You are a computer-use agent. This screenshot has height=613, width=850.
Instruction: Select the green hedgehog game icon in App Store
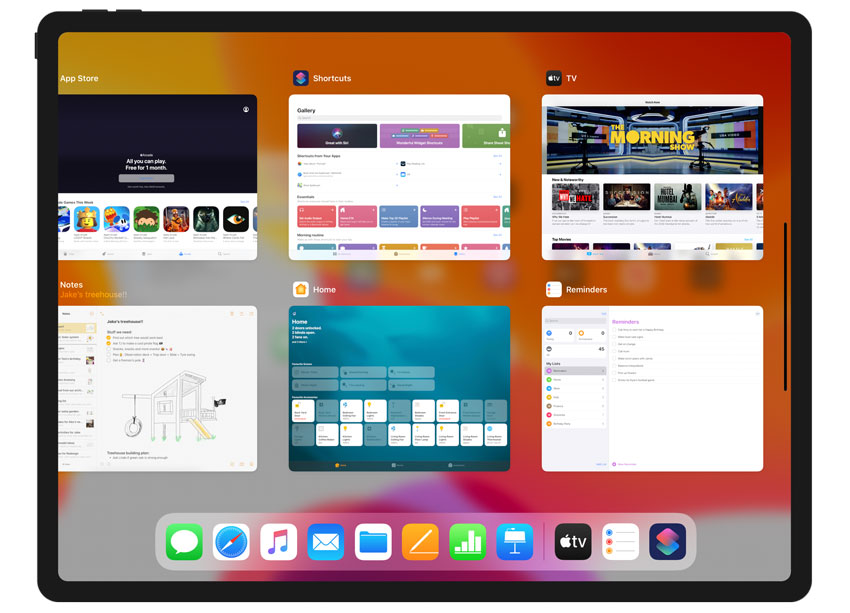click(x=146, y=219)
